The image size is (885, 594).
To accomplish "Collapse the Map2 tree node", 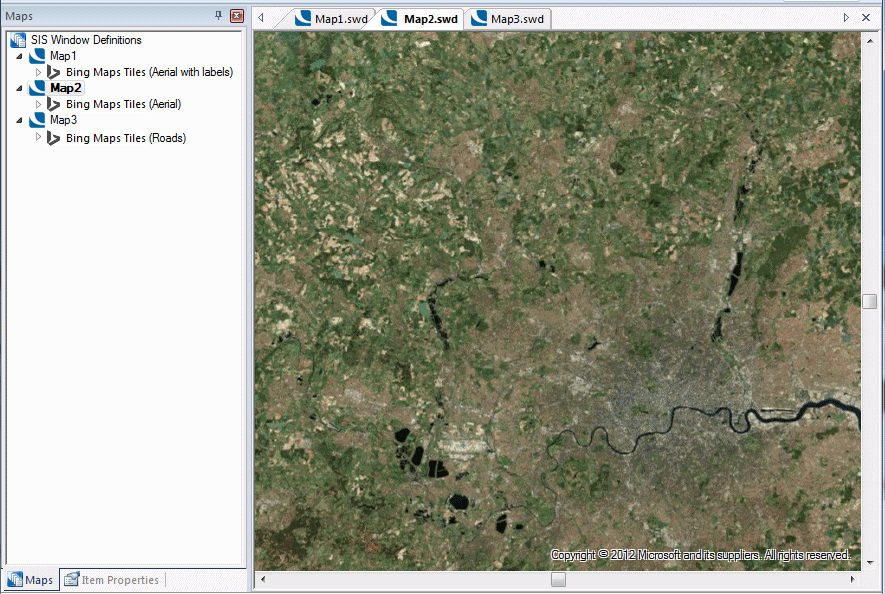I will coord(21,87).
